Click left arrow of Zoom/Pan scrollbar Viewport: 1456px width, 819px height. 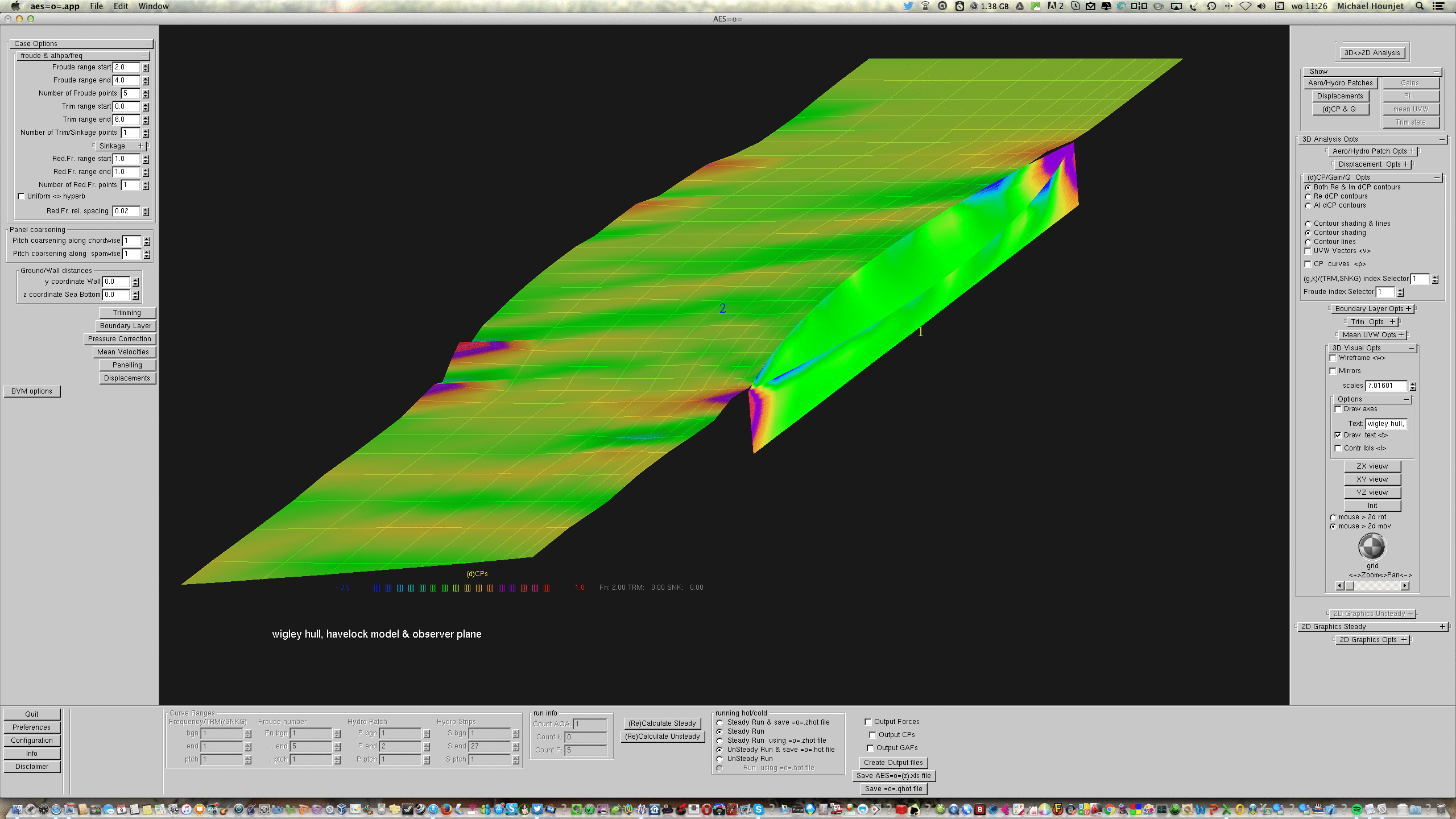point(1339,586)
